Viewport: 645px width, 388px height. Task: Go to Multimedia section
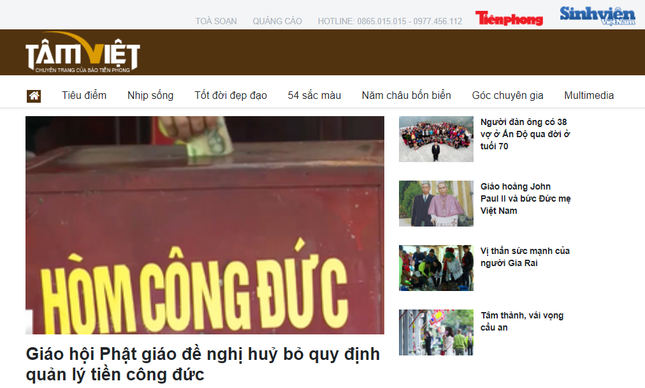point(589,95)
